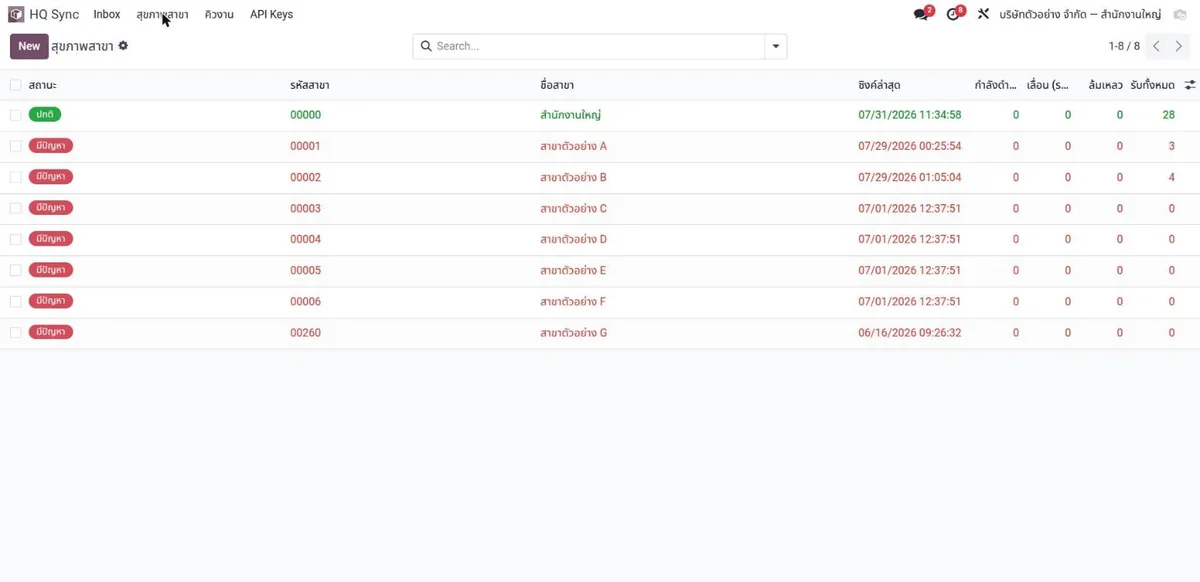Check the row for branch 00000
This screenshot has height=582, width=1200.
click(15, 115)
